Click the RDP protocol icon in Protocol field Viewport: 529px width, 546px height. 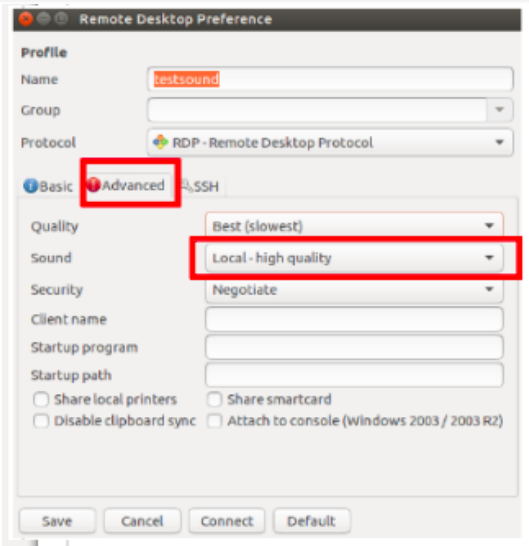click(x=161, y=142)
